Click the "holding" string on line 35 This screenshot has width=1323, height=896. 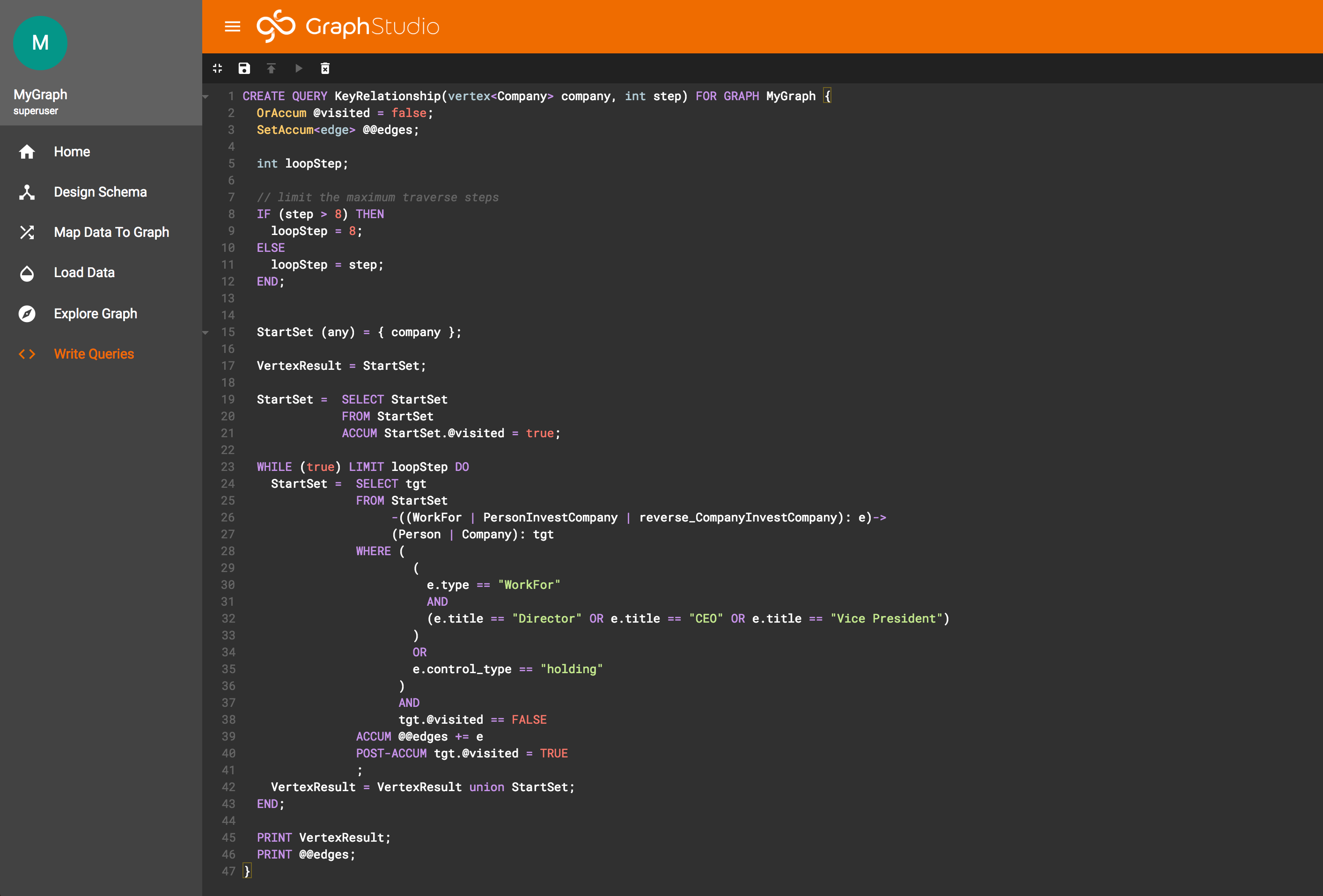[572, 669]
